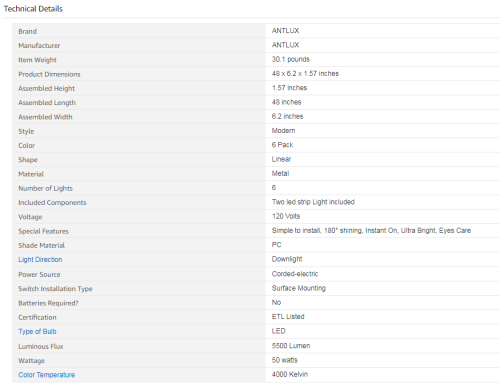Screen dimensions: 500x383
Task: Select the 'Included Components' label
Action: [x=52, y=203]
